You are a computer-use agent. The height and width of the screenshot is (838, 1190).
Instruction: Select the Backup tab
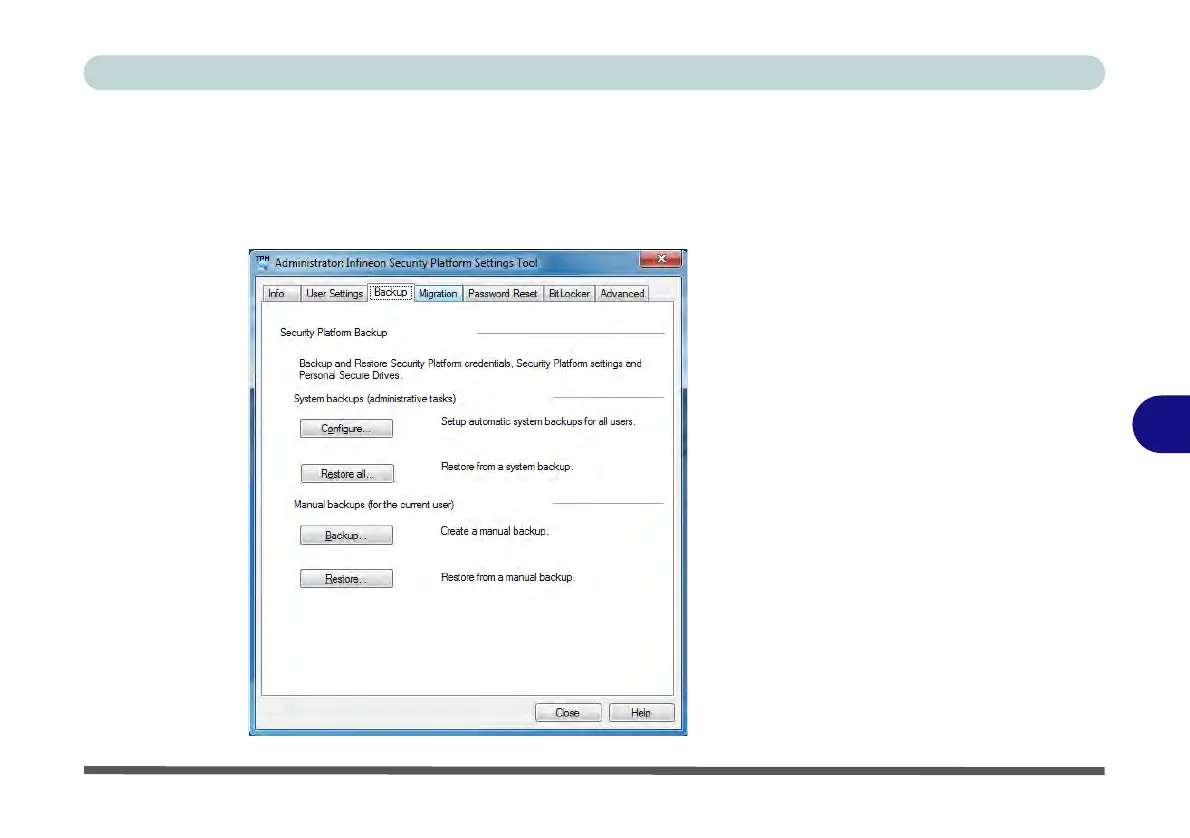pos(391,292)
